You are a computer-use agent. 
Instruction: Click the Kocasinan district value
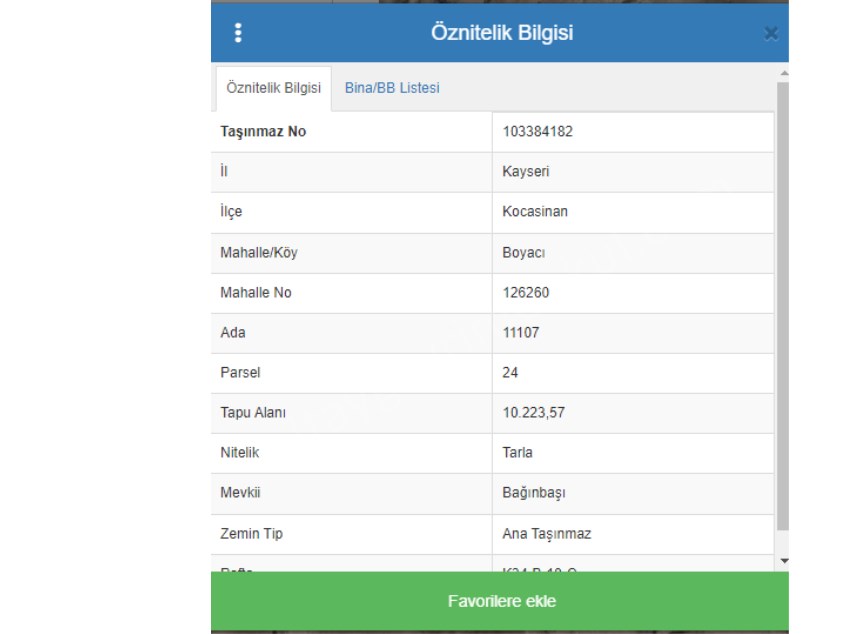(x=535, y=212)
